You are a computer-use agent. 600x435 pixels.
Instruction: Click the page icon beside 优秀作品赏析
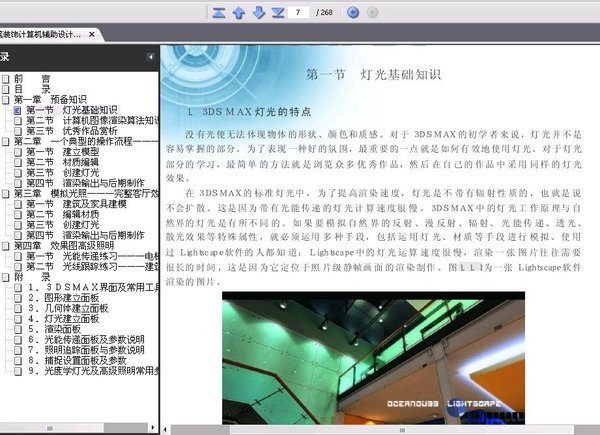[x=18, y=131]
